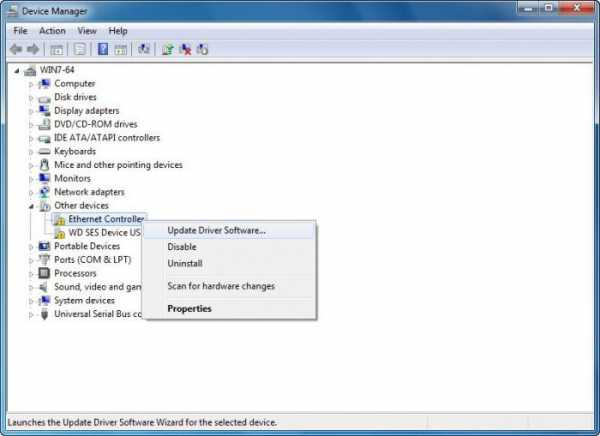Screen dimensions: 600x436
Task: Click the Properties sheet toolbar icon
Action: [x=80, y=49]
